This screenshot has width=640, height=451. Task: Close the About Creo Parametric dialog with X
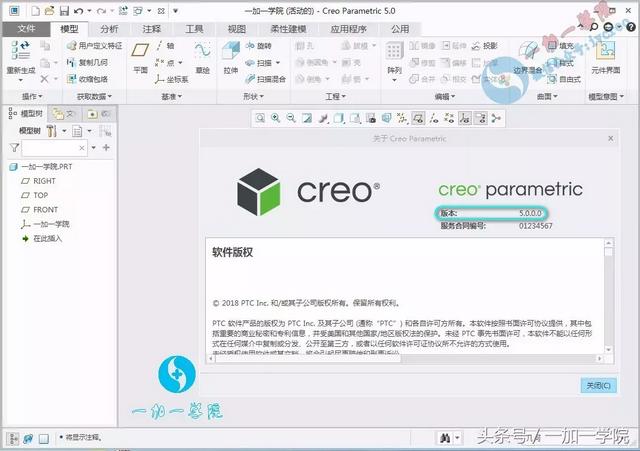(x=611, y=138)
